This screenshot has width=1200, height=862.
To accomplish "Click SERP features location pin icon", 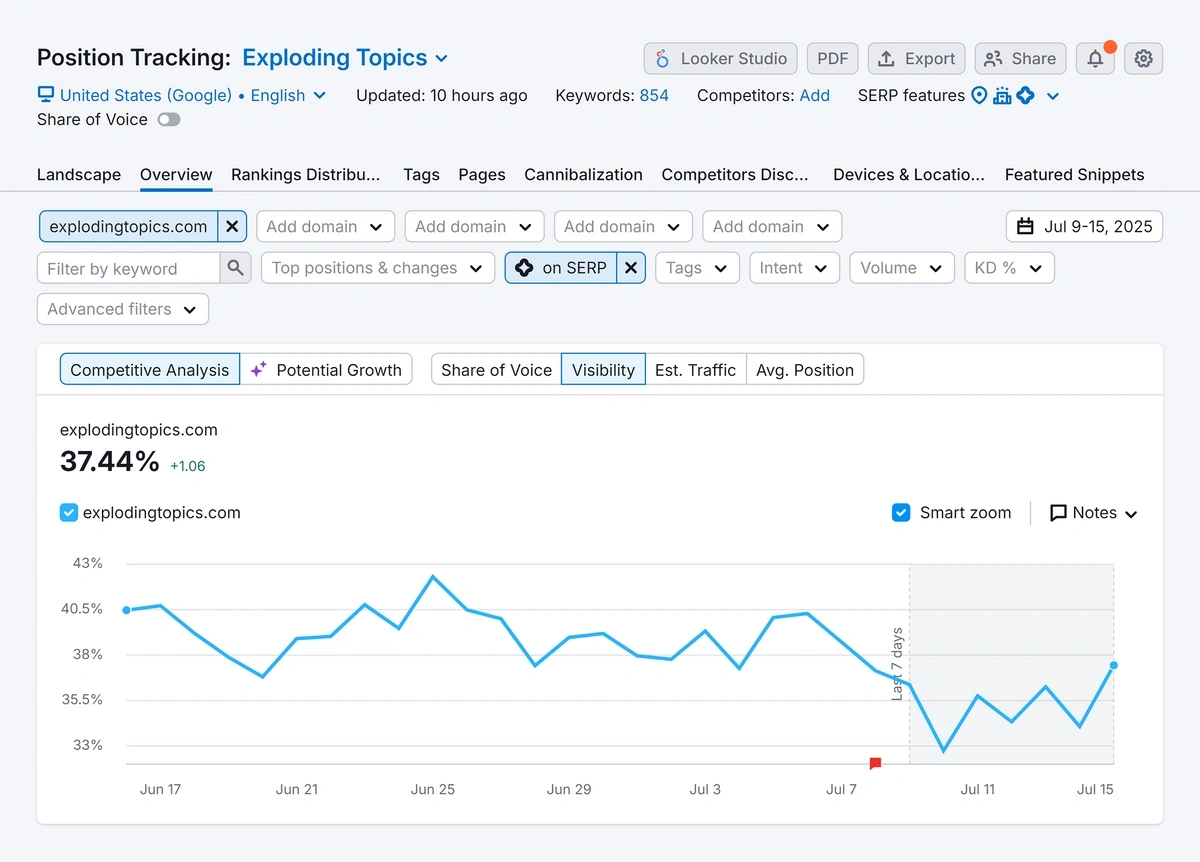I will tap(979, 96).
